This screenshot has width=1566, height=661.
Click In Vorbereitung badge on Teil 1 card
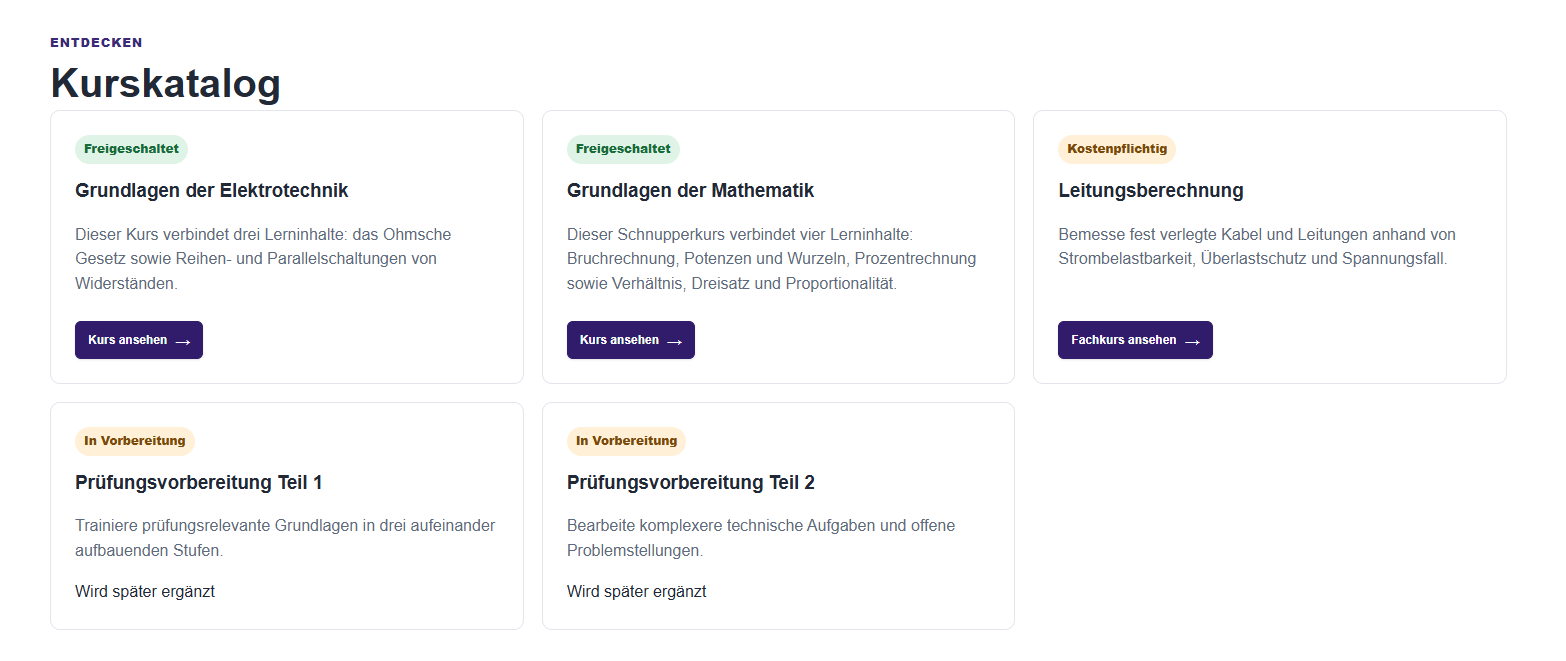pyautogui.click(x=135, y=441)
